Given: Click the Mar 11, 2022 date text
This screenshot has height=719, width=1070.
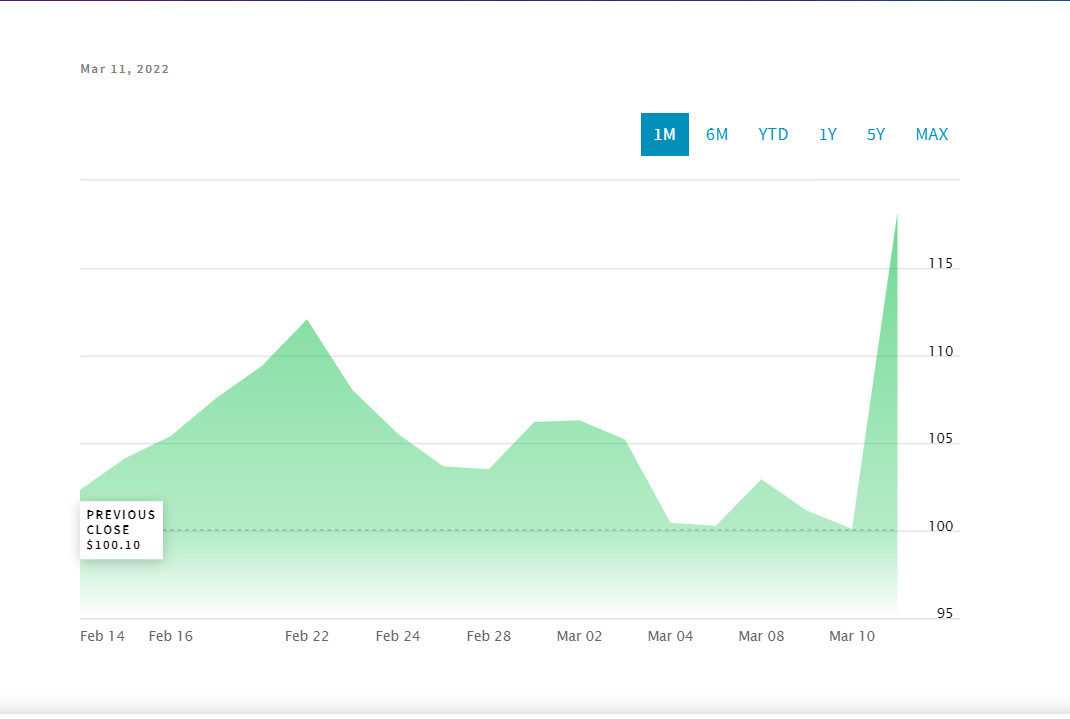Looking at the screenshot, I should (x=125, y=69).
